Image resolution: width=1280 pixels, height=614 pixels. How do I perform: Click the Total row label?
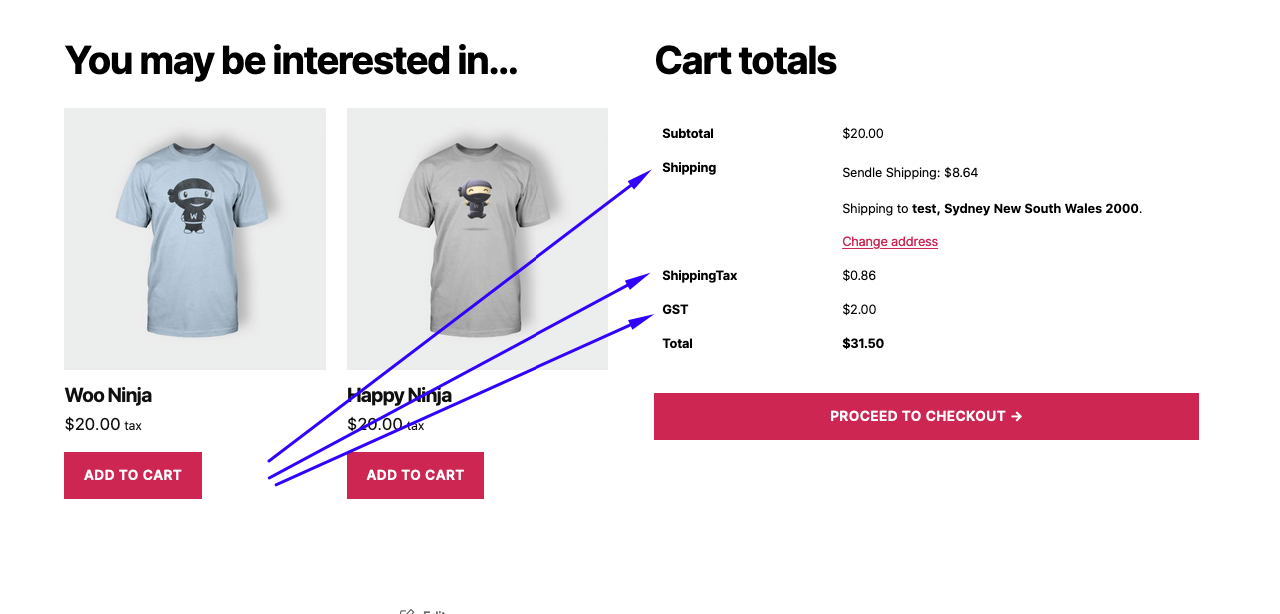[x=677, y=343]
